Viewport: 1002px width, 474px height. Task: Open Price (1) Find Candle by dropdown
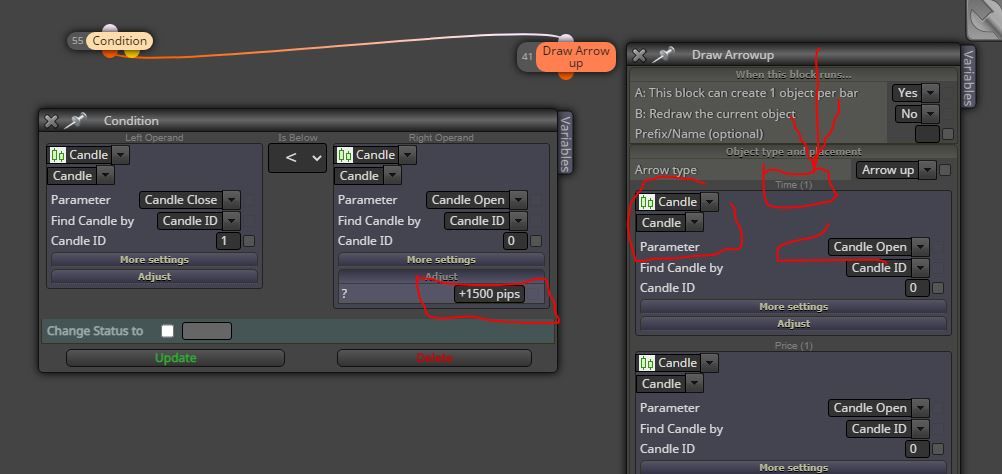click(x=887, y=429)
